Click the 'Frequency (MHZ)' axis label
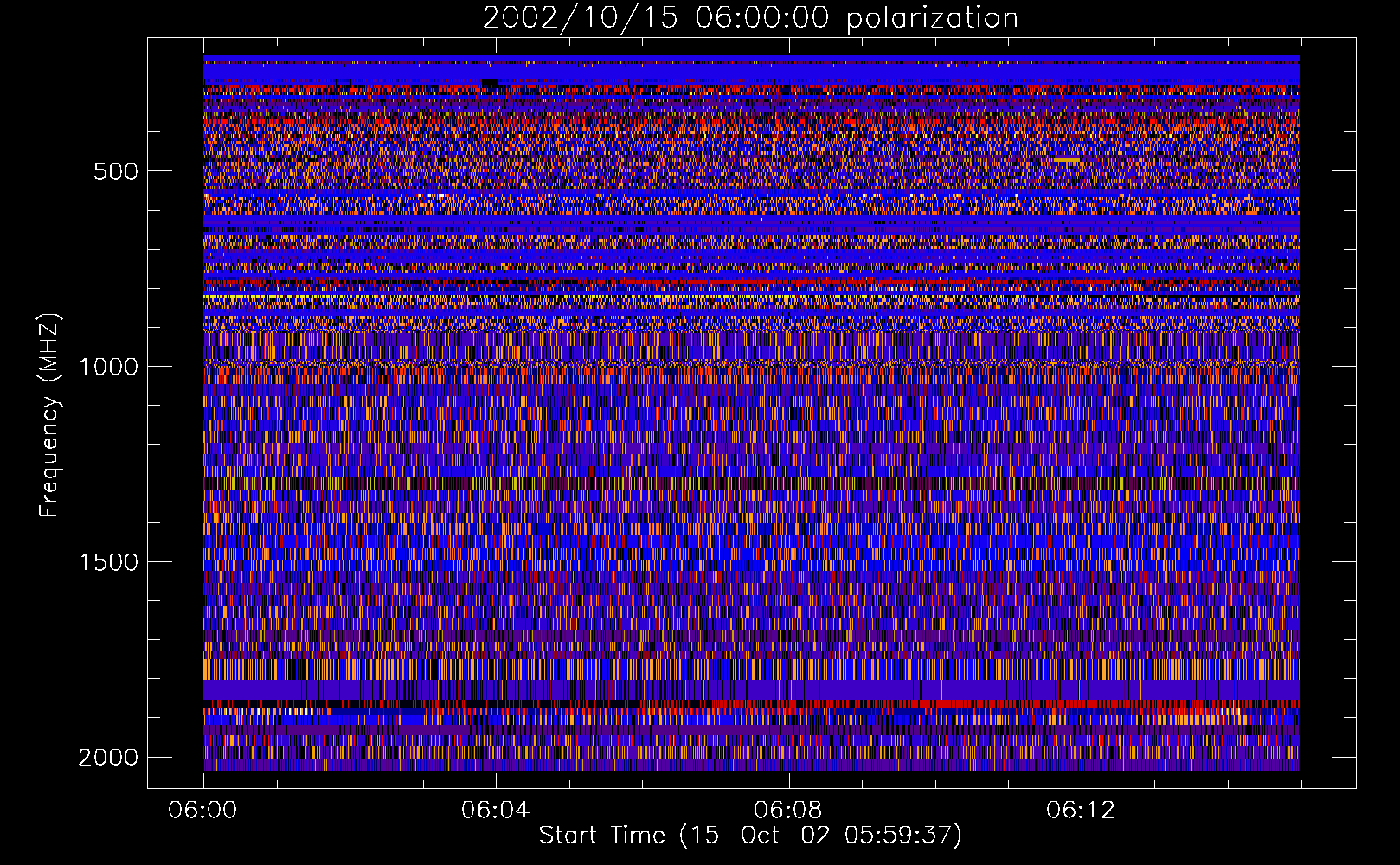The image size is (1400, 865). click(50, 415)
